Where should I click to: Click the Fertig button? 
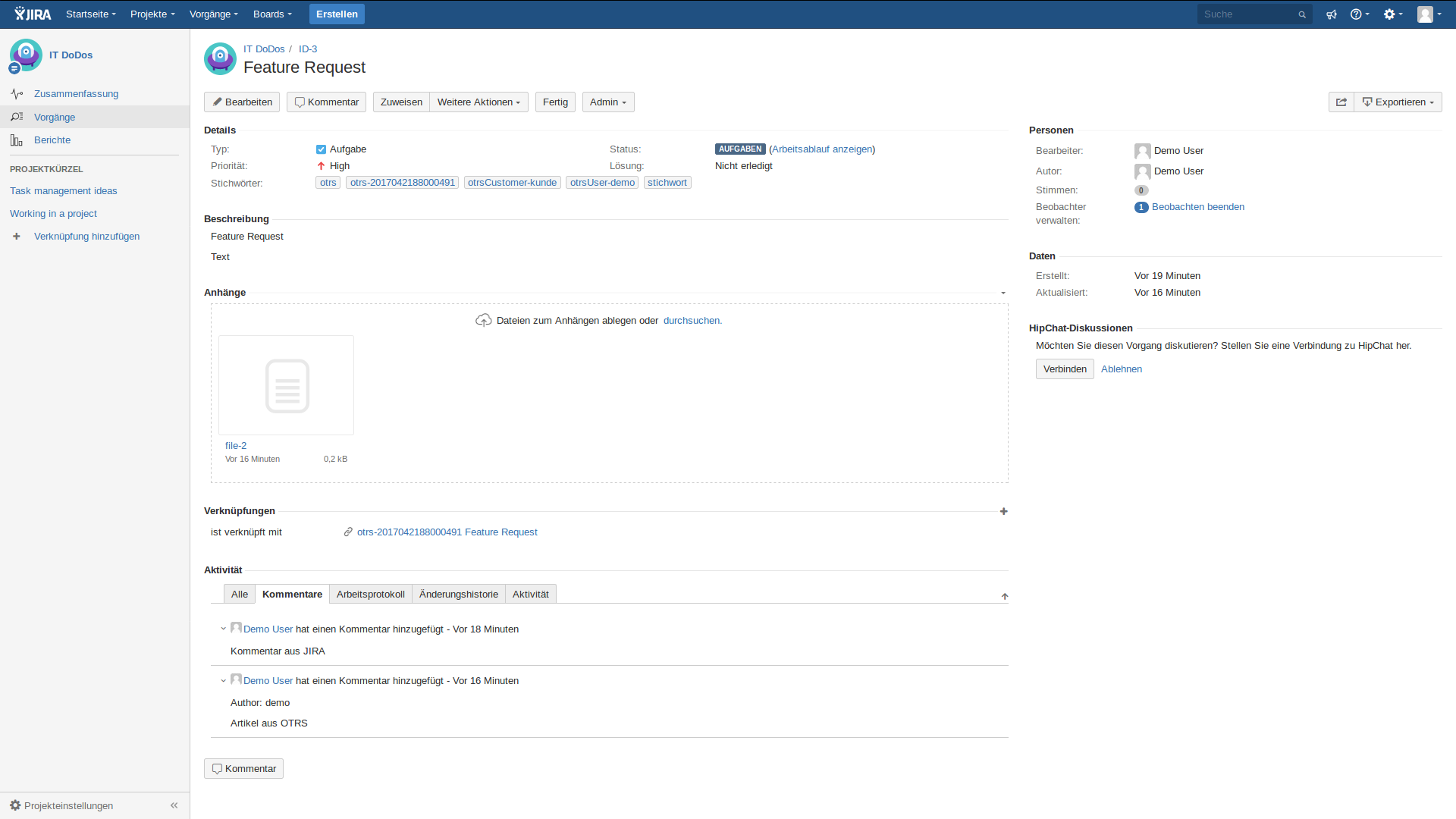point(555,102)
